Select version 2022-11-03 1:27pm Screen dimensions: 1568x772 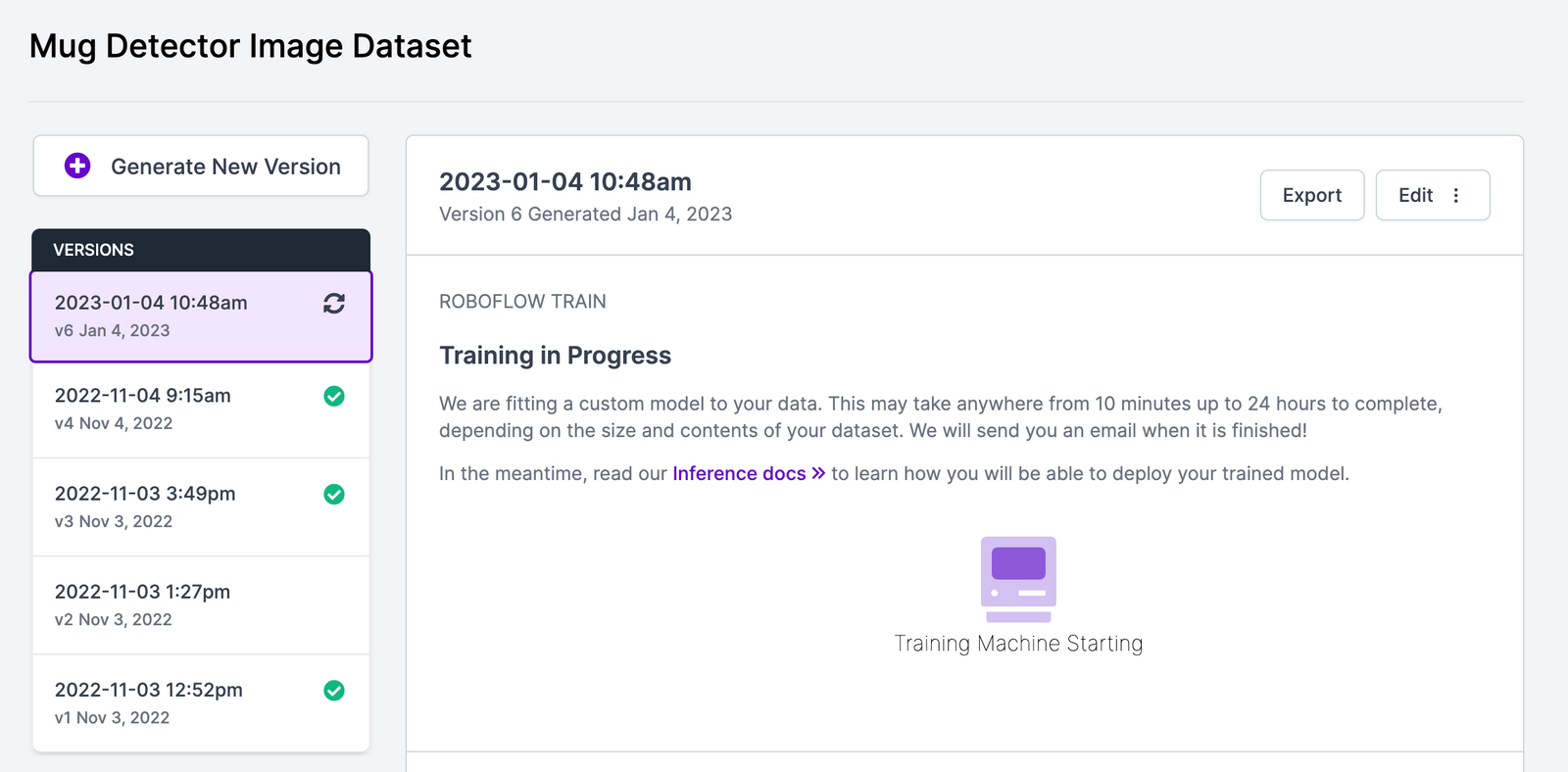coord(201,605)
